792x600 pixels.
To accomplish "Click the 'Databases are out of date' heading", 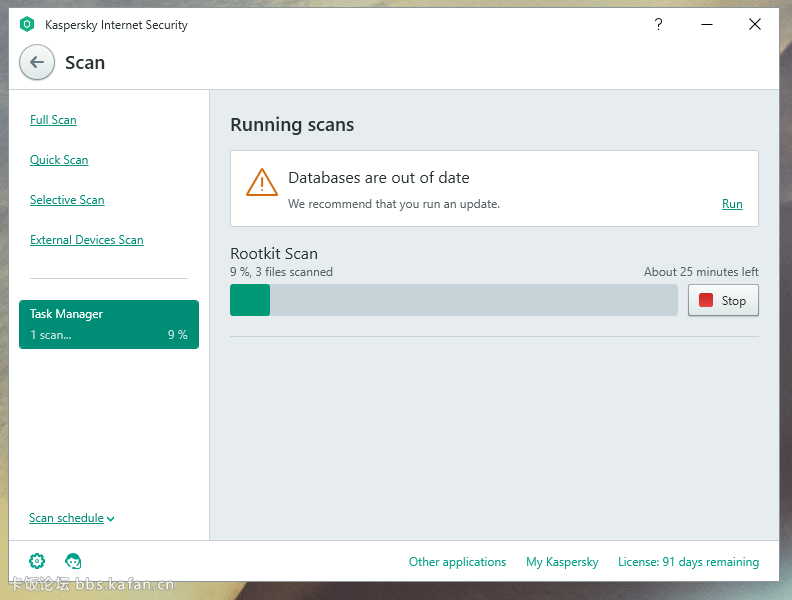I will tap(379, 178).
